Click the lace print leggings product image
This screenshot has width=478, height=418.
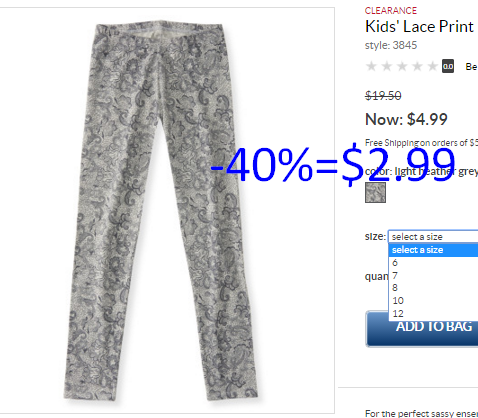161,212
